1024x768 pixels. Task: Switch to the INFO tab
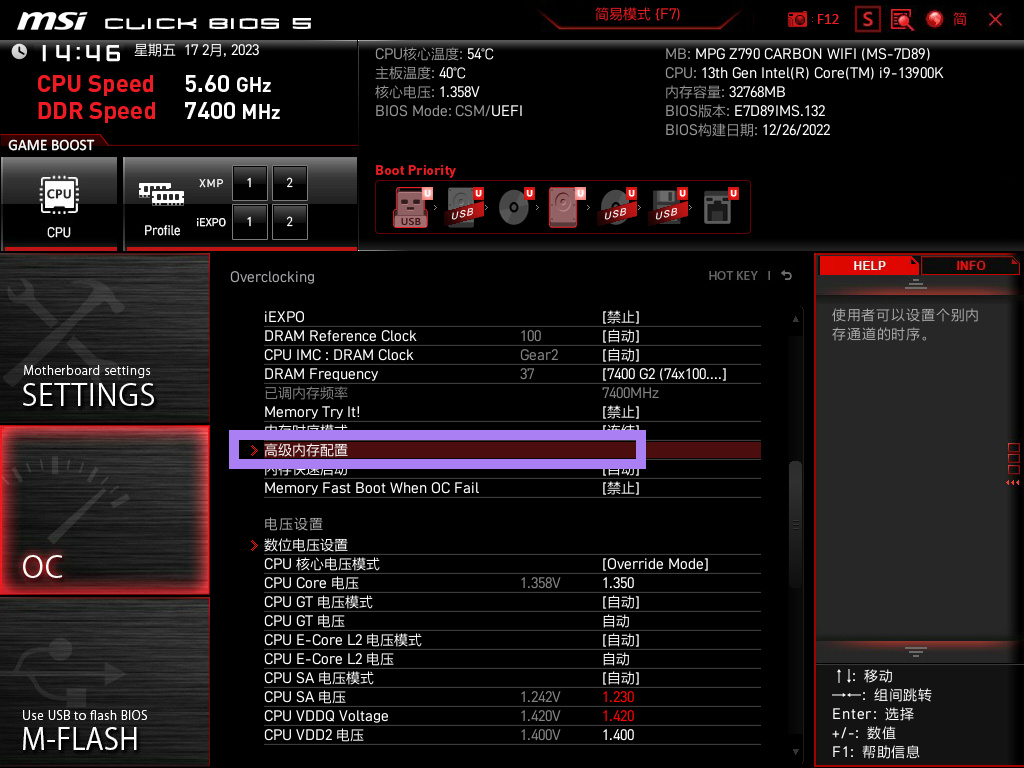[970, 266]
